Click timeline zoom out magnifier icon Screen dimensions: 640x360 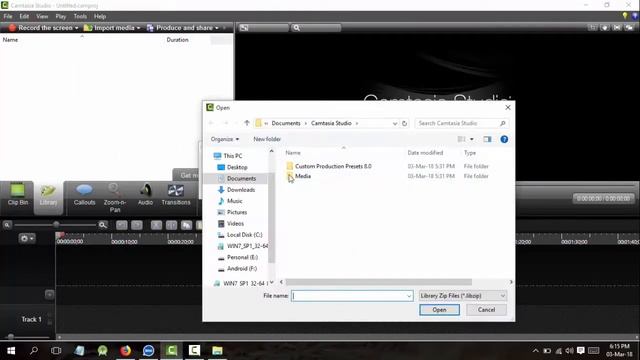7,225
